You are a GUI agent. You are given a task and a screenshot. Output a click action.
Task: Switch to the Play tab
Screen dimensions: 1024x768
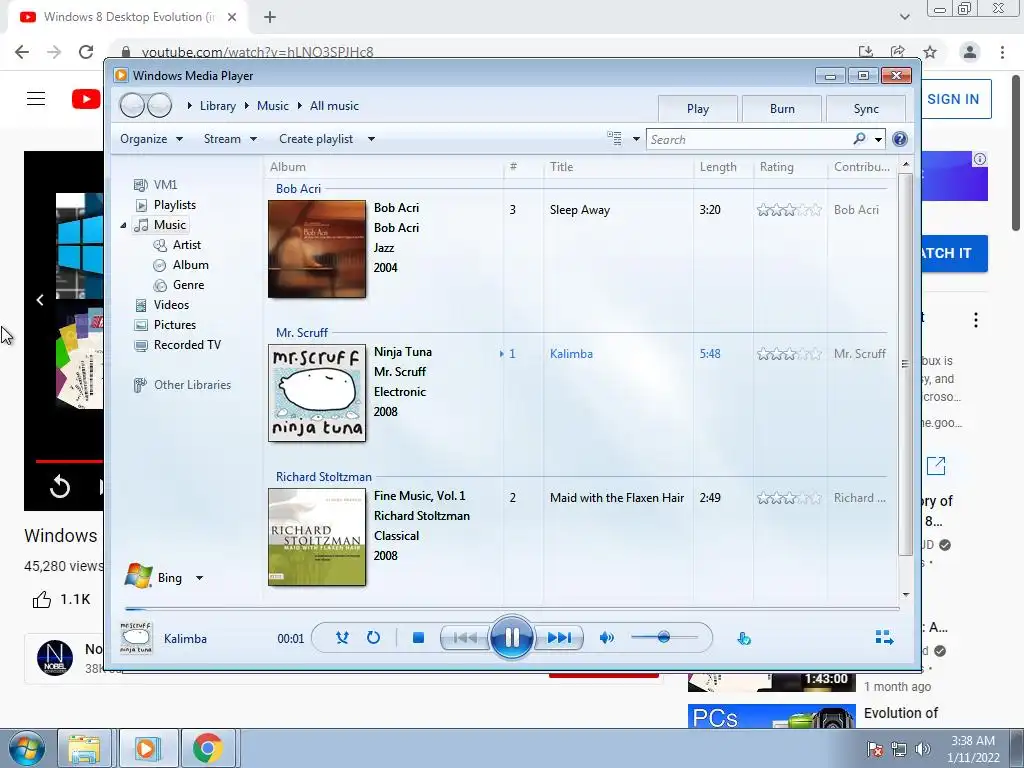pyautogui.click(x=697, y=109)
